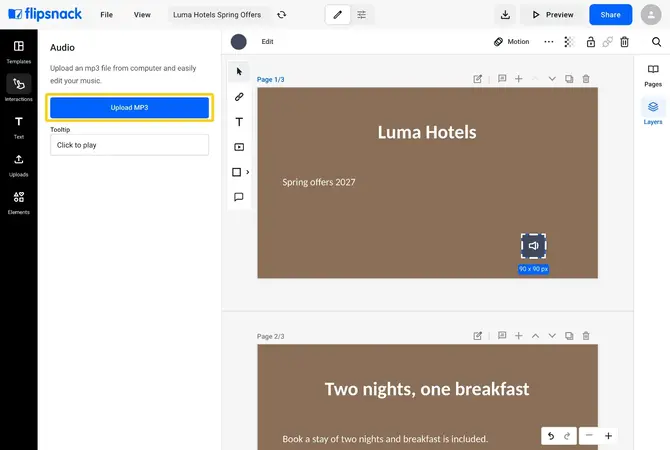Add a note to Page 2
The width and height of the screenshot is (670, 450).
coord(502,335)
